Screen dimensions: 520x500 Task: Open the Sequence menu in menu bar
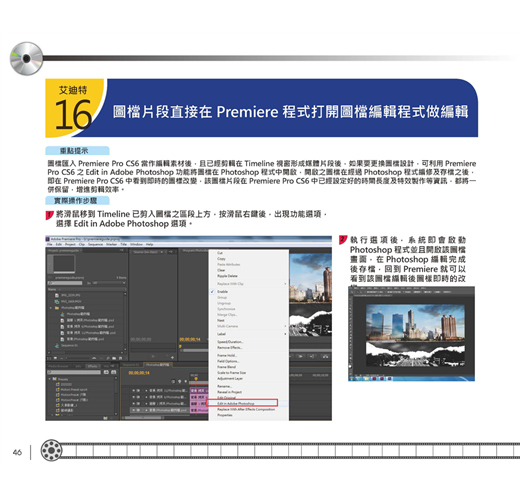(x=95, y=244)
